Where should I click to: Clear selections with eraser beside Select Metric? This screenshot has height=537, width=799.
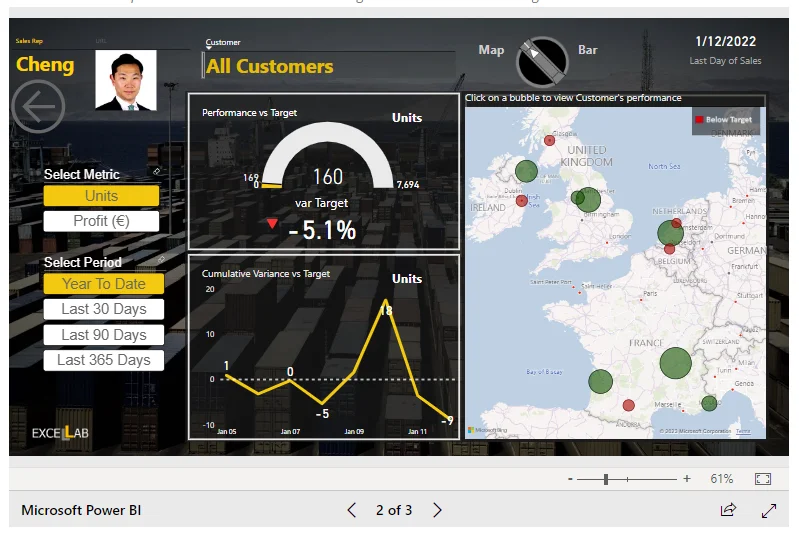click(x=156, y=172)
